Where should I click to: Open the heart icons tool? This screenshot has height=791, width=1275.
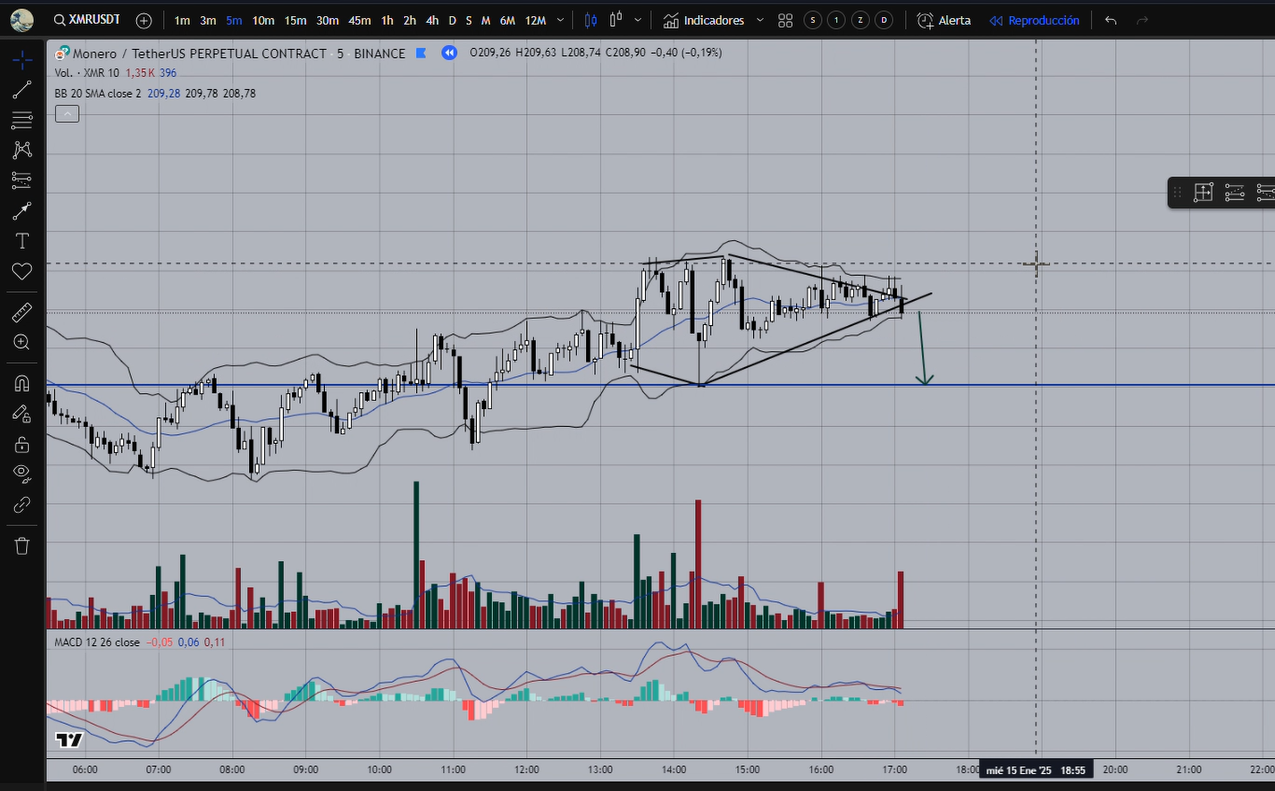[x=22, y=271]
